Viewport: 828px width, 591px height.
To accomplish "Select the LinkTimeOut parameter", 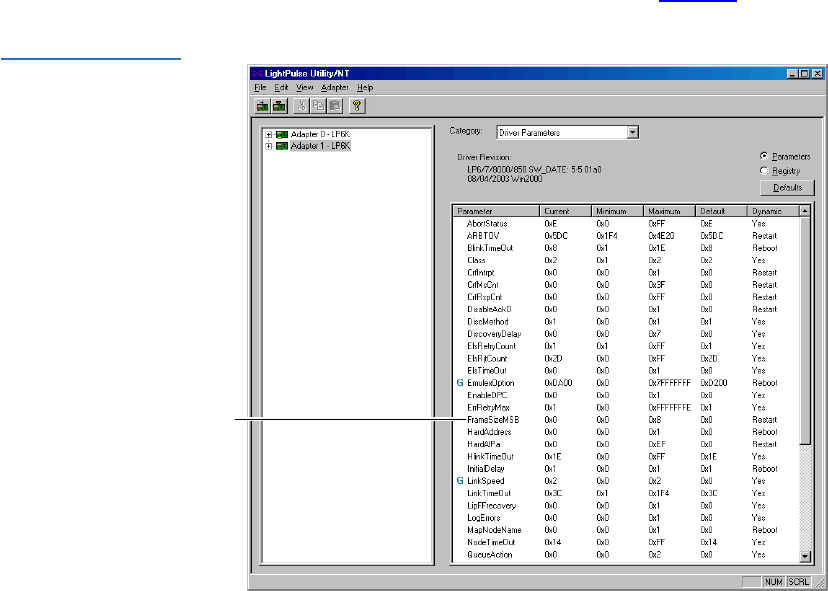I will click(x=488, y=493).
